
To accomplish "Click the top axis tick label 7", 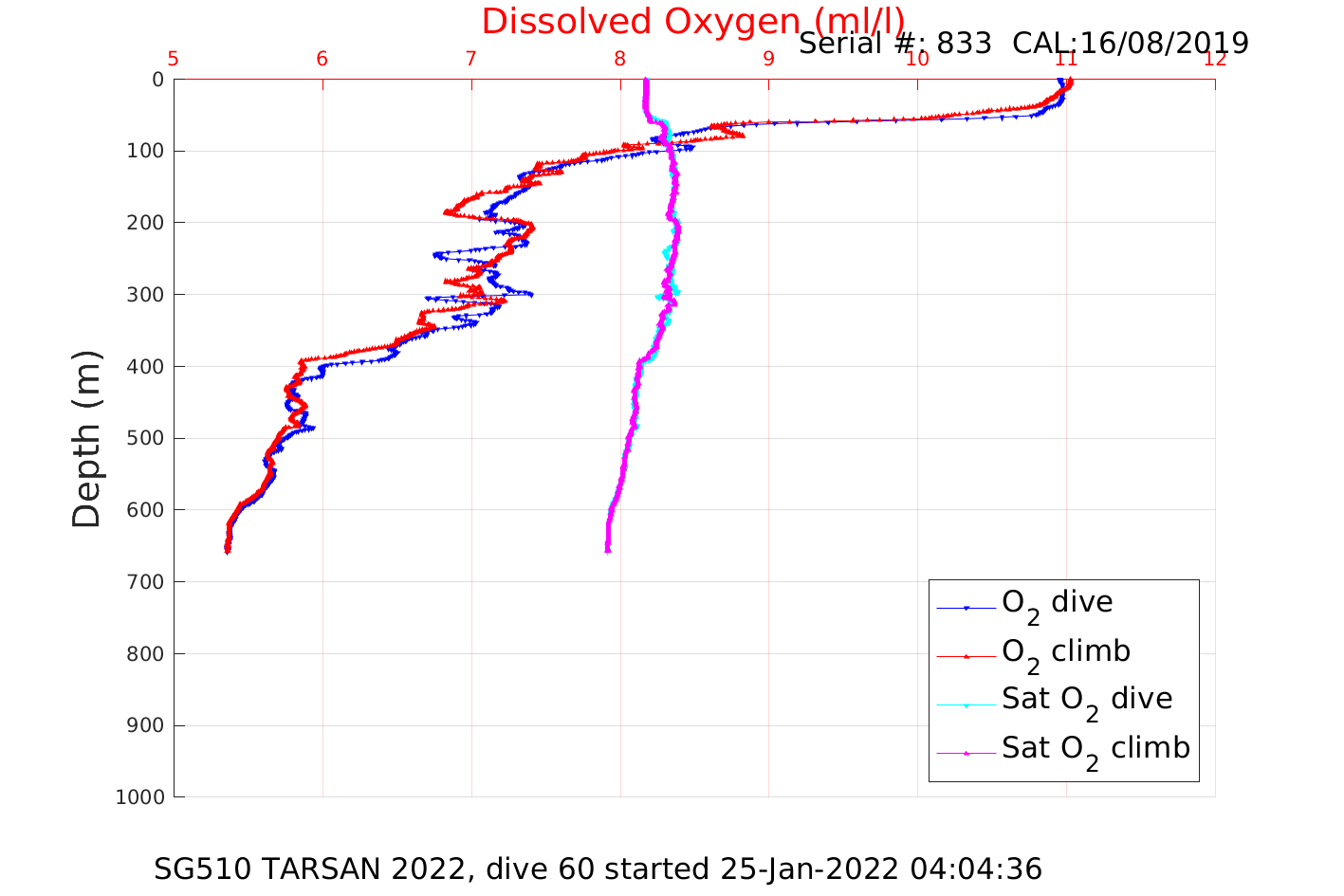I will coord(471,59).
